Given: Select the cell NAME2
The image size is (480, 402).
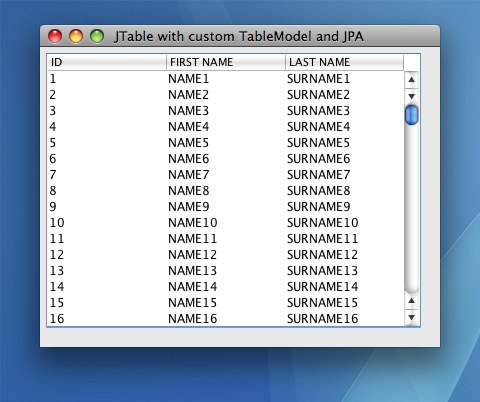Looking at the screenshot, I should [x=226, y=95].
